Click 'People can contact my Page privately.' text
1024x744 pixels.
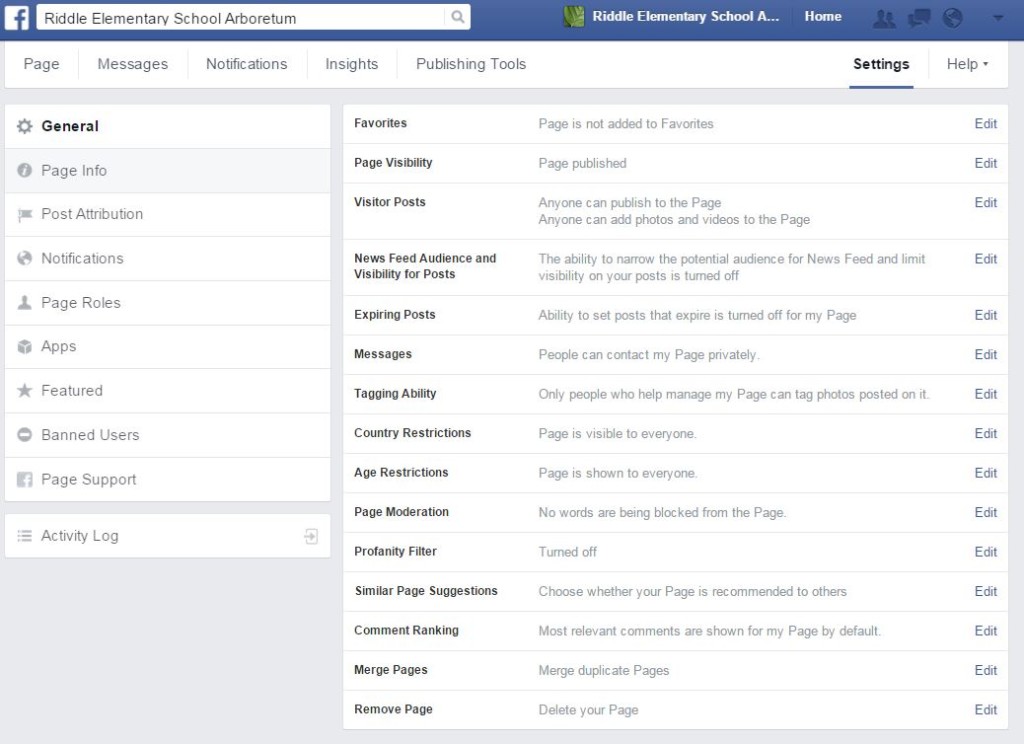pyautogui.click(x=648, y=355)
